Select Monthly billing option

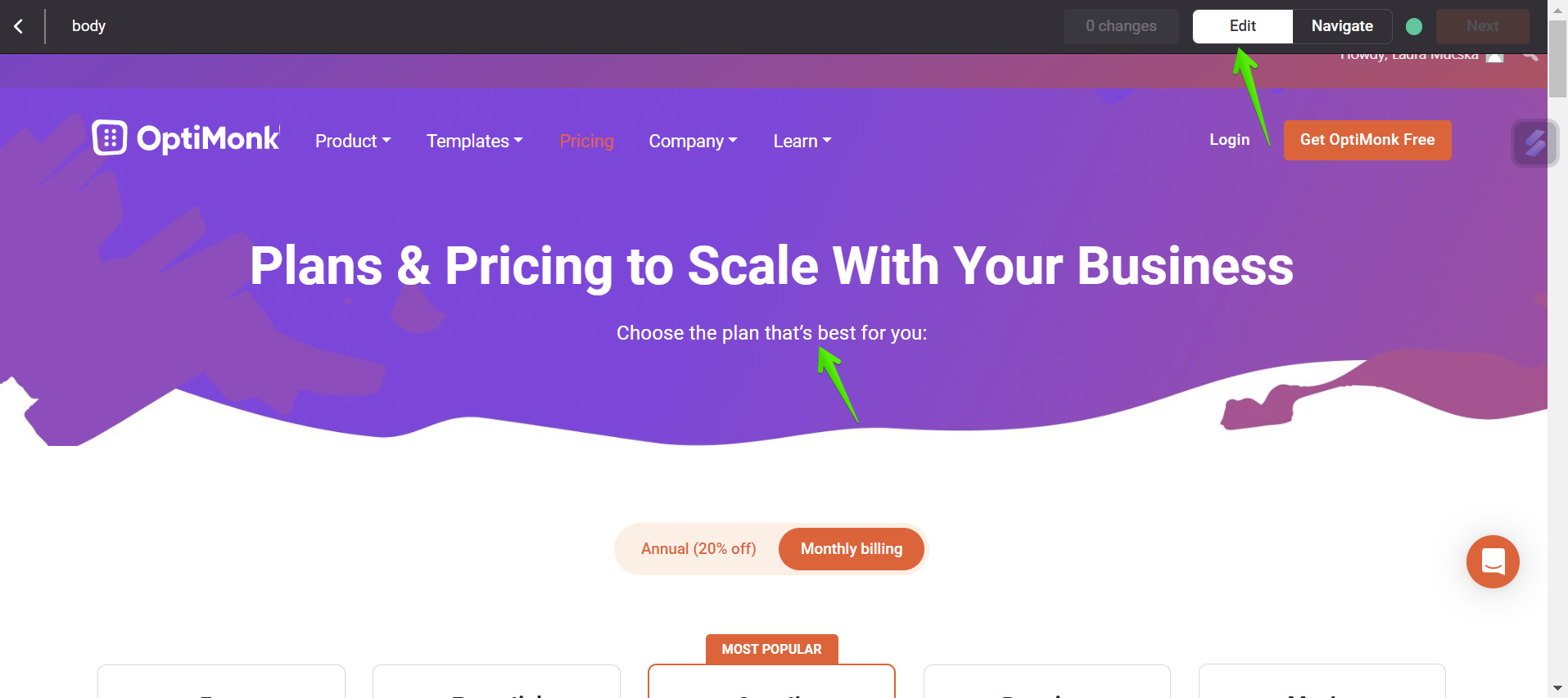tap(852, 549)
